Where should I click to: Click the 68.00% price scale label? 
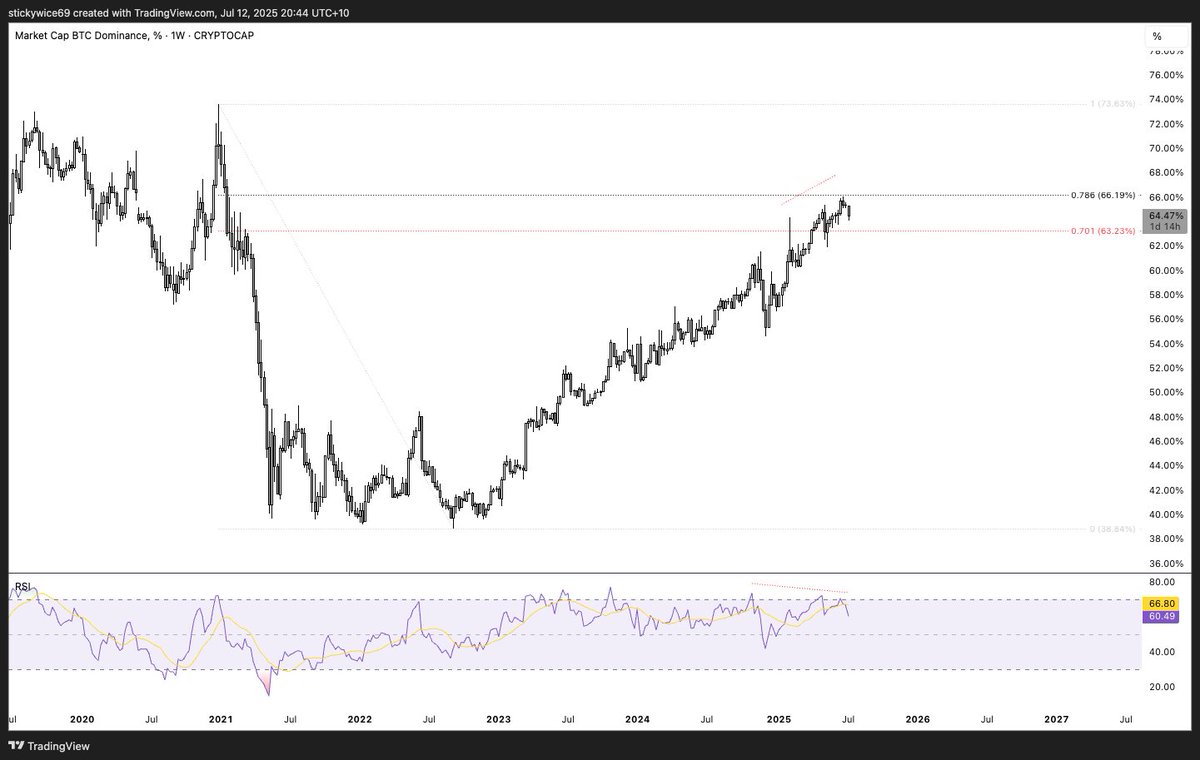[x=1165, y=173]
